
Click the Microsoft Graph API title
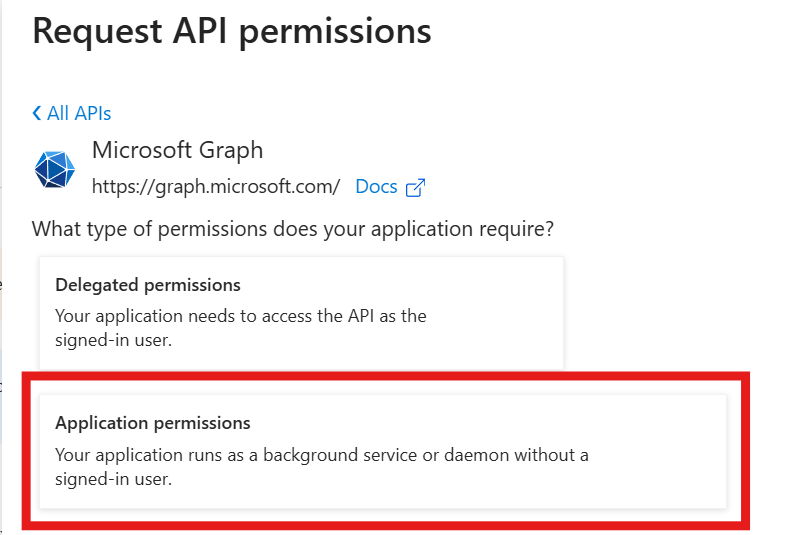coord(177,151)
